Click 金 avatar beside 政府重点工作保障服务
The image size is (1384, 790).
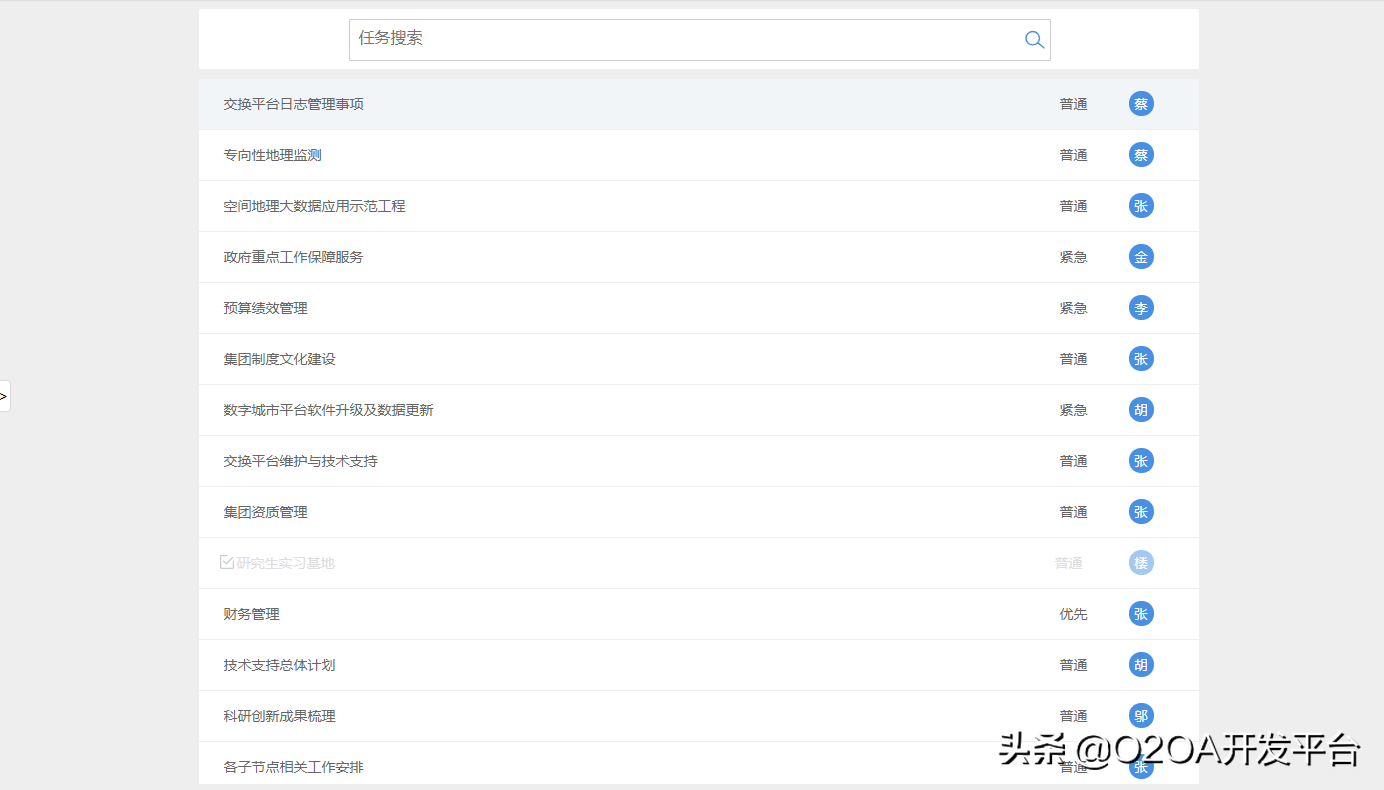tap(1141, 256)
